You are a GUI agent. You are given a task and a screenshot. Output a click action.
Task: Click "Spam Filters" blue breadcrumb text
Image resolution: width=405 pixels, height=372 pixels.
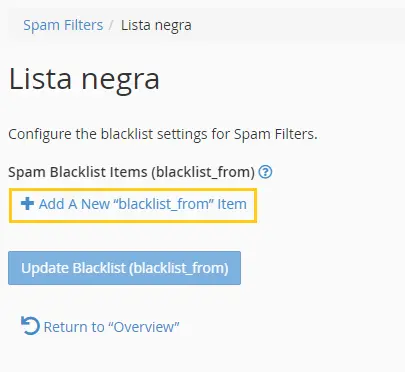[x=63, y=25]
